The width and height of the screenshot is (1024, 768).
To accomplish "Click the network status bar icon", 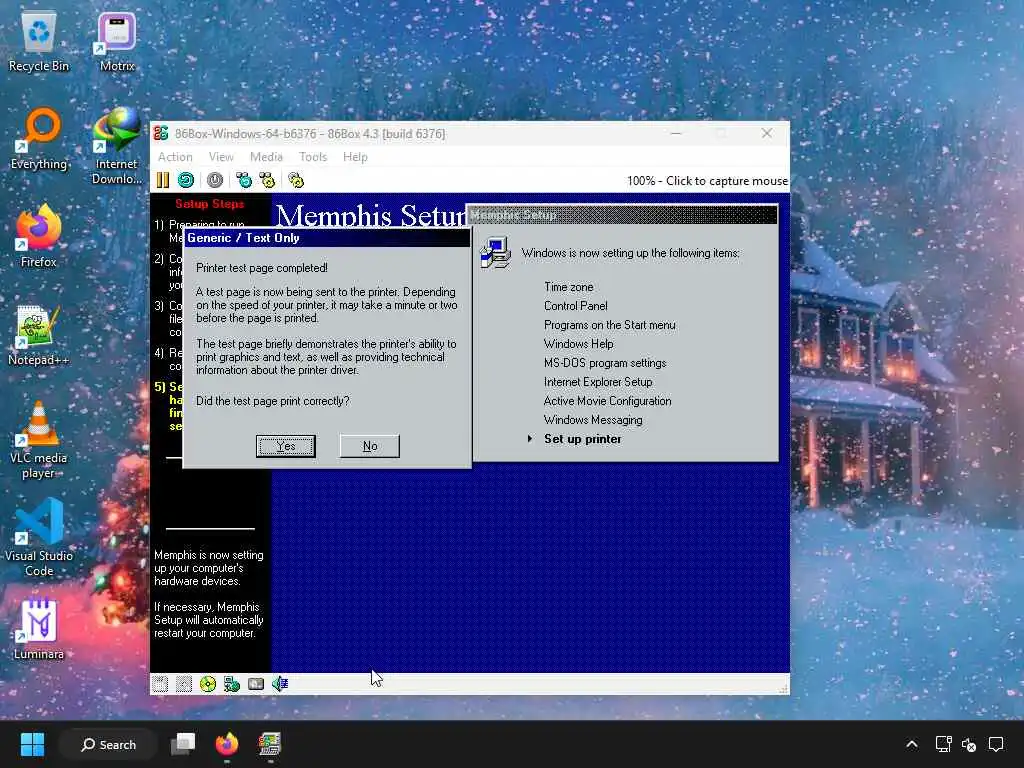I will (x=232, y=684).
